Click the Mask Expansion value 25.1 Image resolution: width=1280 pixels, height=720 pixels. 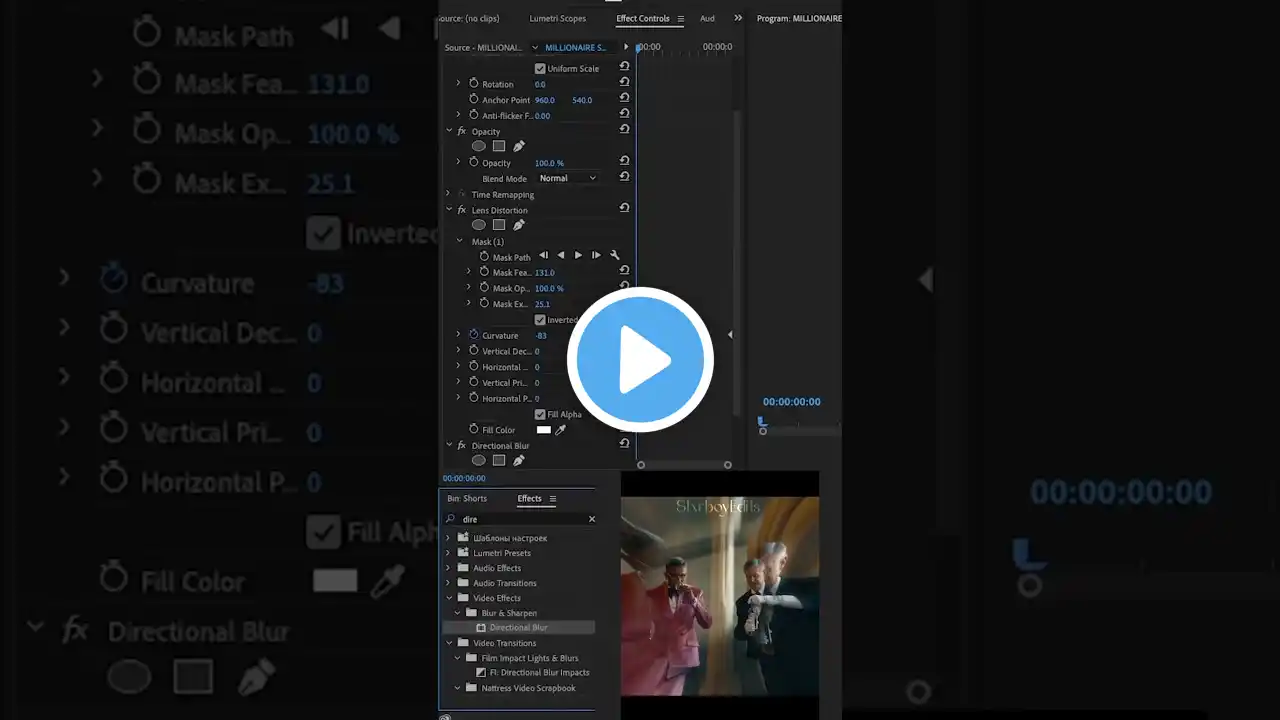[542, 304]
